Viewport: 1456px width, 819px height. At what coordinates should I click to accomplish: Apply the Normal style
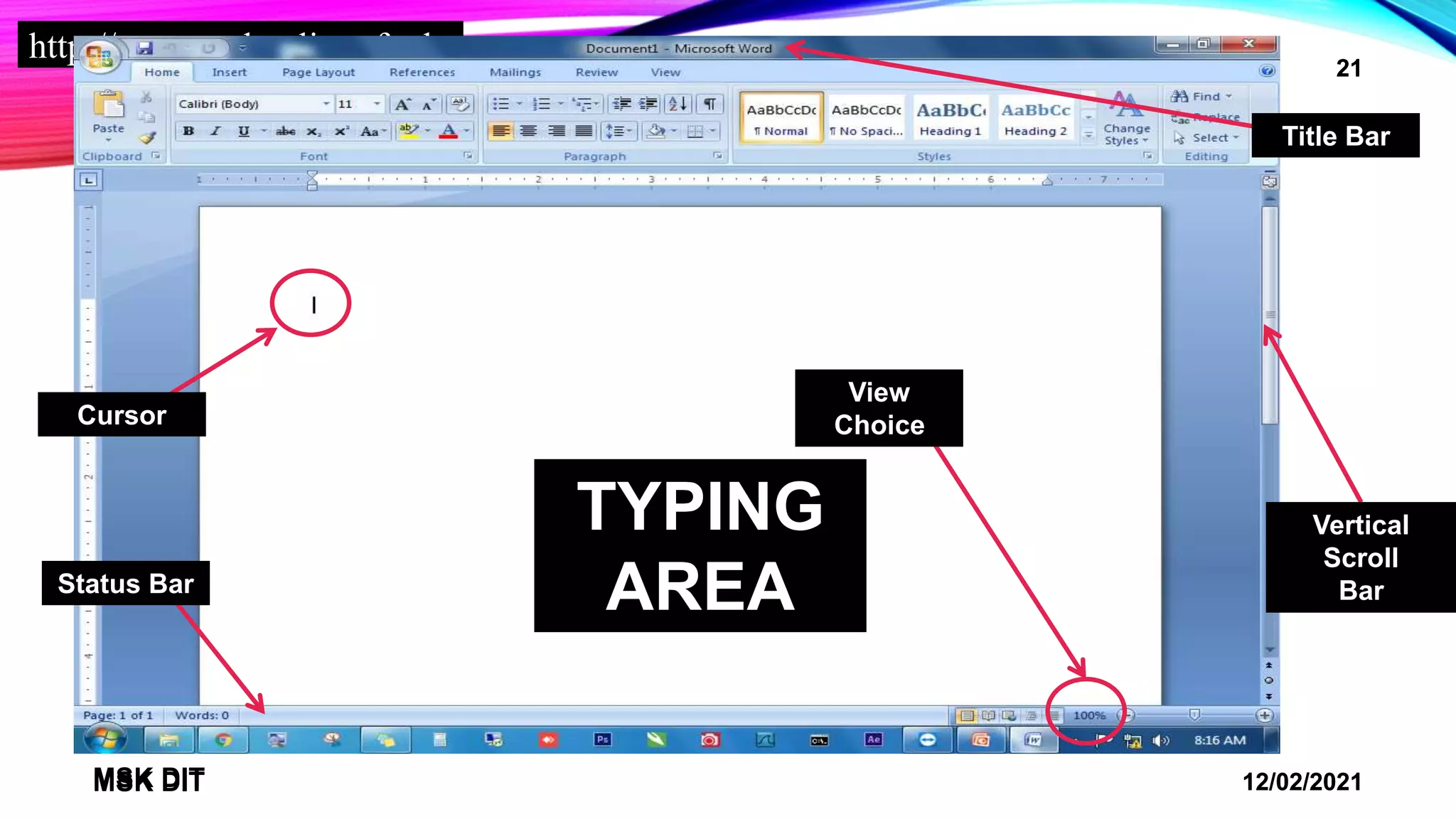tap(781, 117)
